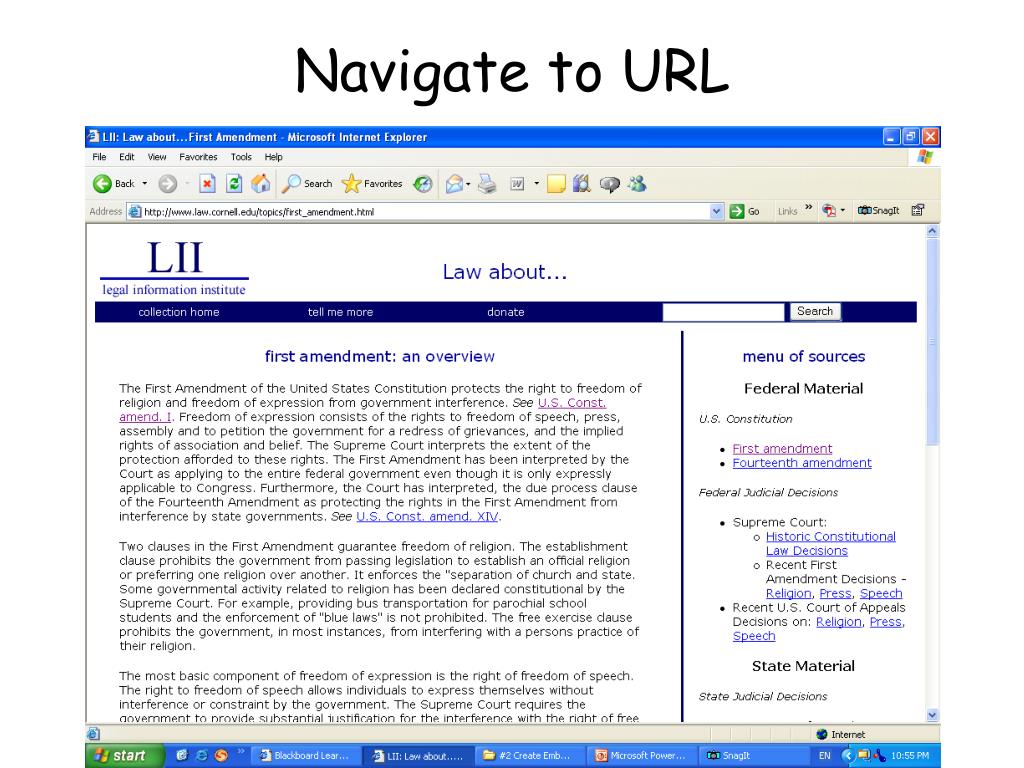1024x768 pixels.
Task: Click the Adobe PDF icon in the toolbar
Action: [829, 210]
